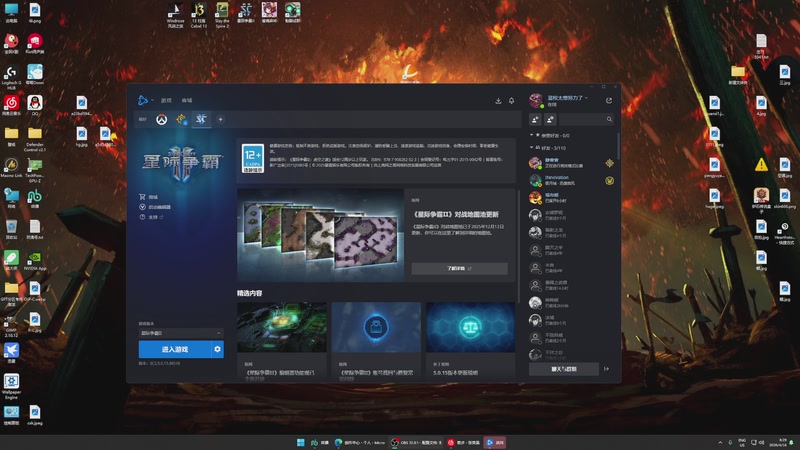
Task: Click the friends list scrollbar
Action: tap(618, 146)
